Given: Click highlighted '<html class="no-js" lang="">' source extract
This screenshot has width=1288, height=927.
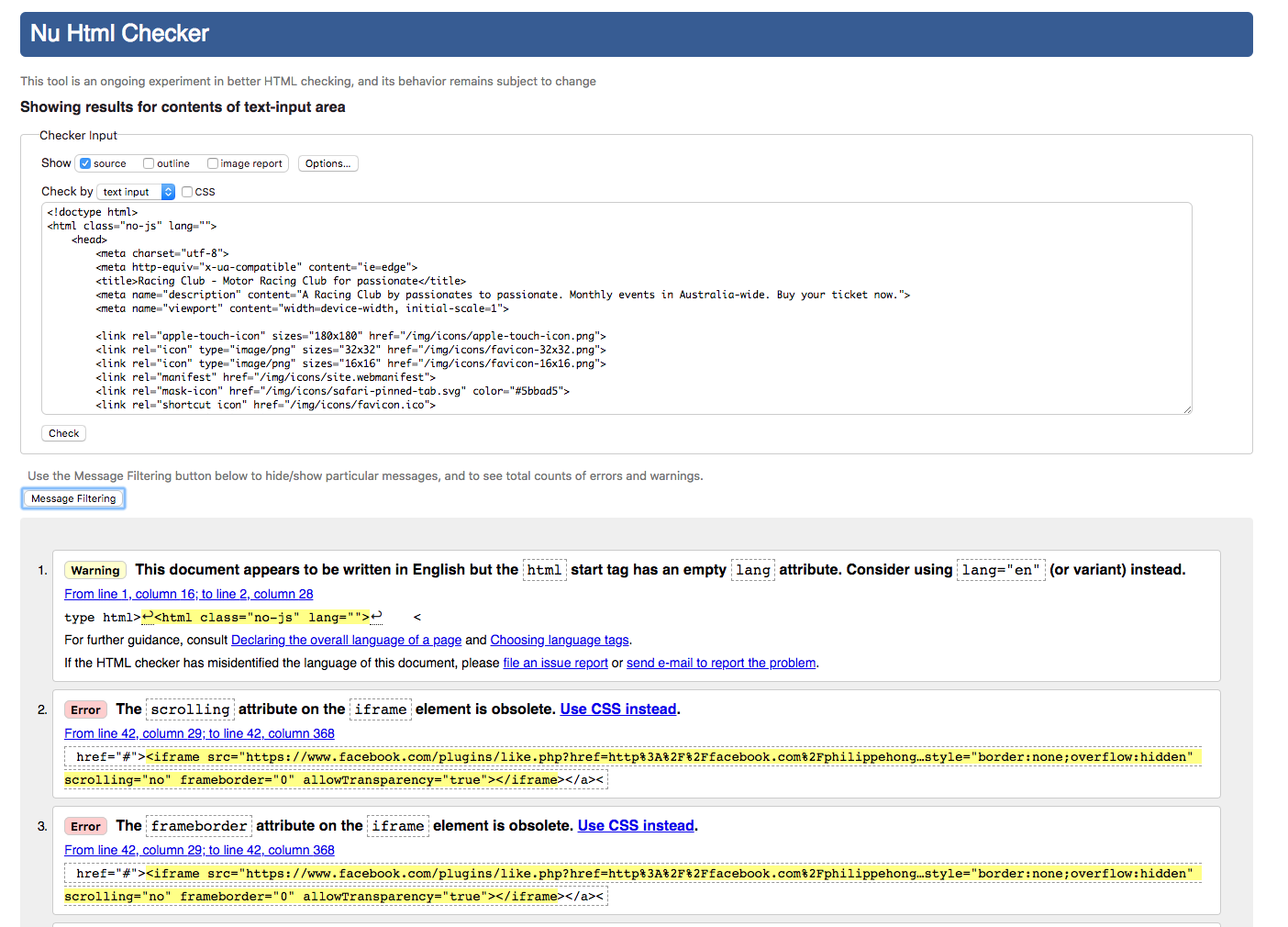Looking at the screenshot, I should click(x=262, y=618).
